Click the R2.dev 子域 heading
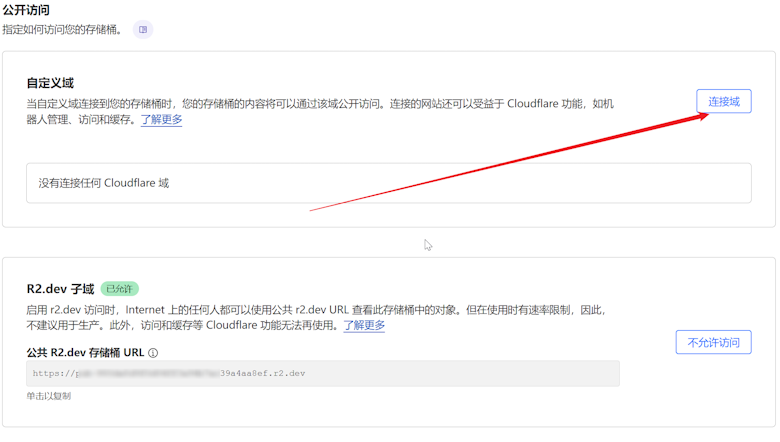 click(x=60, y=289)
